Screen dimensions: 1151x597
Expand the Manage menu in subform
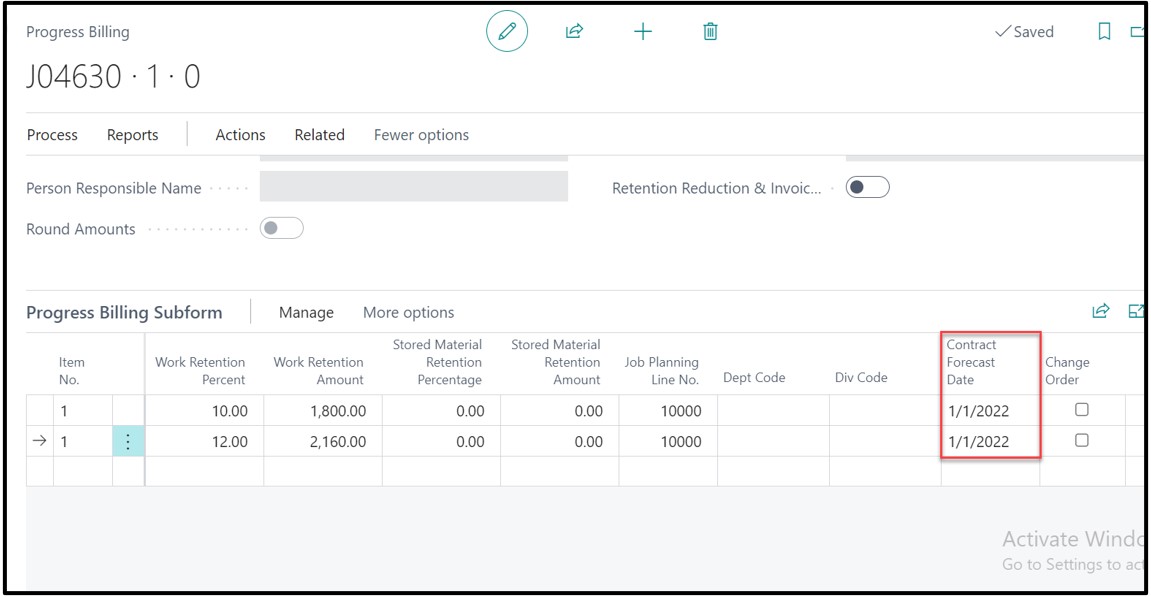306,313
